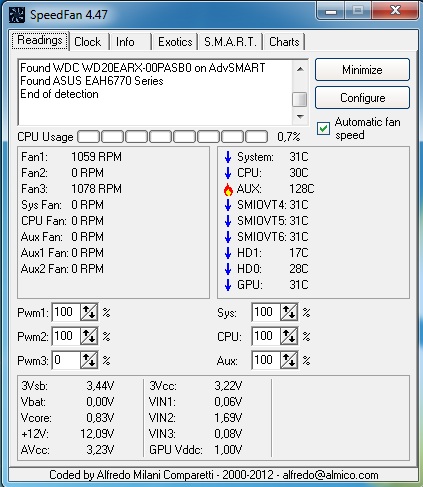Click the Configure button

coord(362,98)
